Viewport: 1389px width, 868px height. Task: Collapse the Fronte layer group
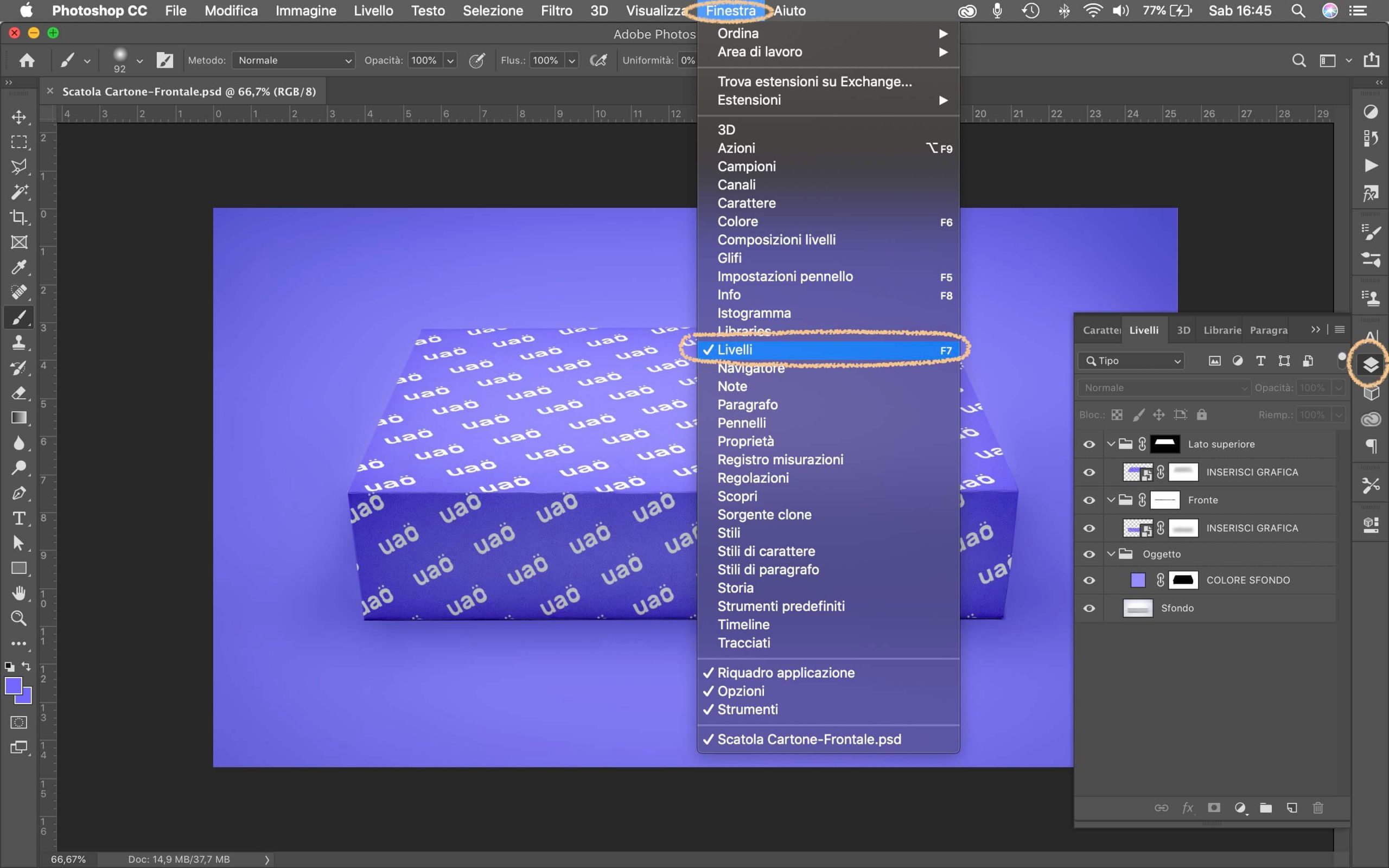coord(1111,500)
